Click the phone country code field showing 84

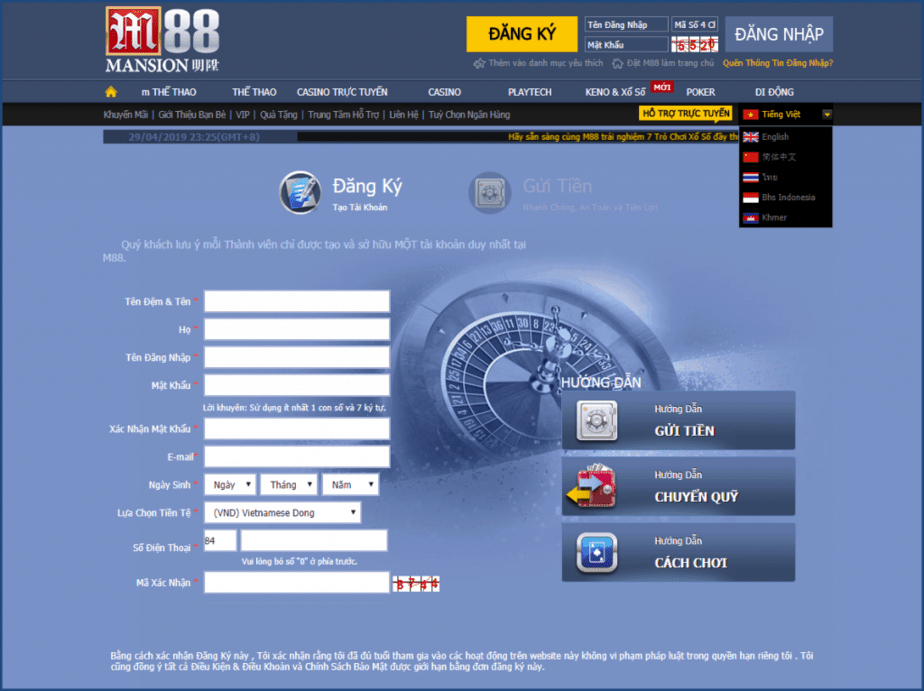point(220,540)
